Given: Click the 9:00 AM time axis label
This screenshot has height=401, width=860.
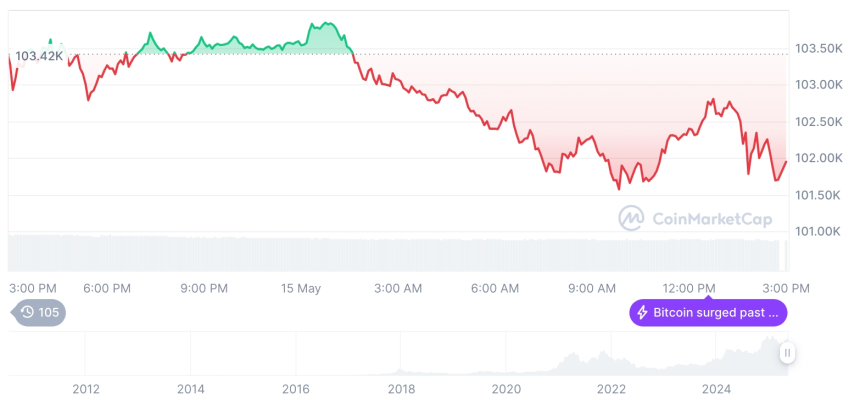Looking at the screenshot, I should [592, 288].
